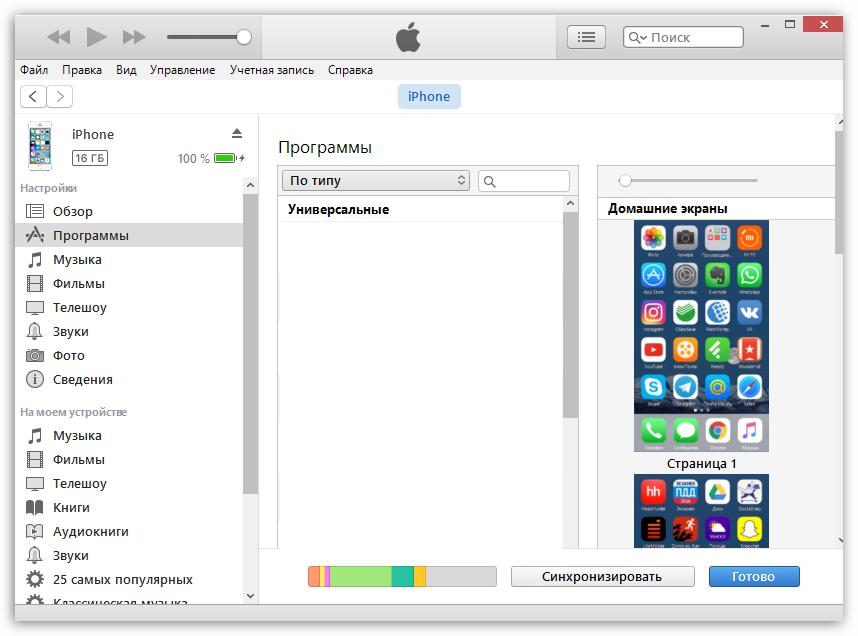858x636 pixels.
Task: Click the eject iPhone icon
Action: (x=237, y=134)
